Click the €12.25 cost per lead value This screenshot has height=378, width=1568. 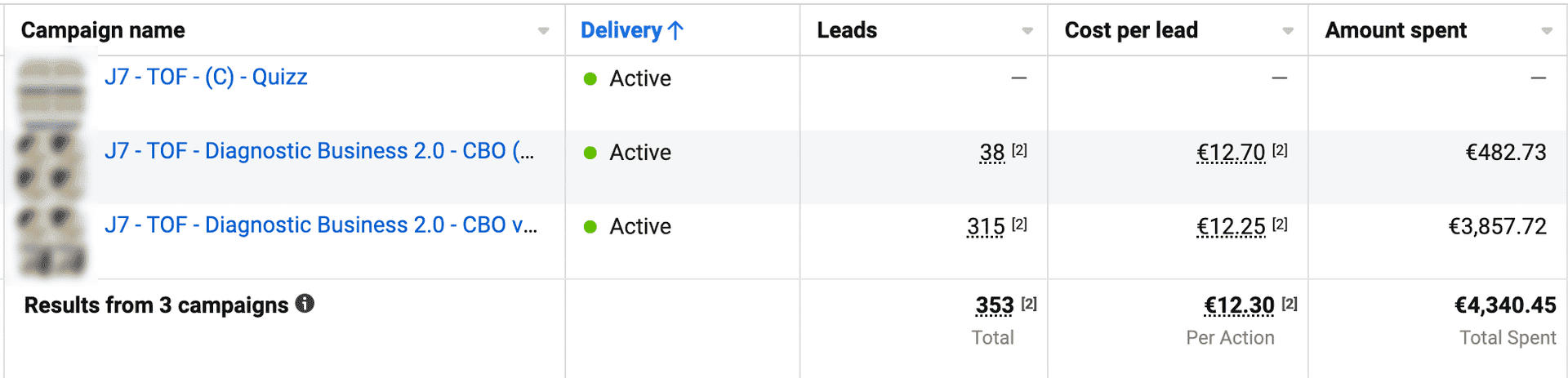click(x=1231, y=227)
